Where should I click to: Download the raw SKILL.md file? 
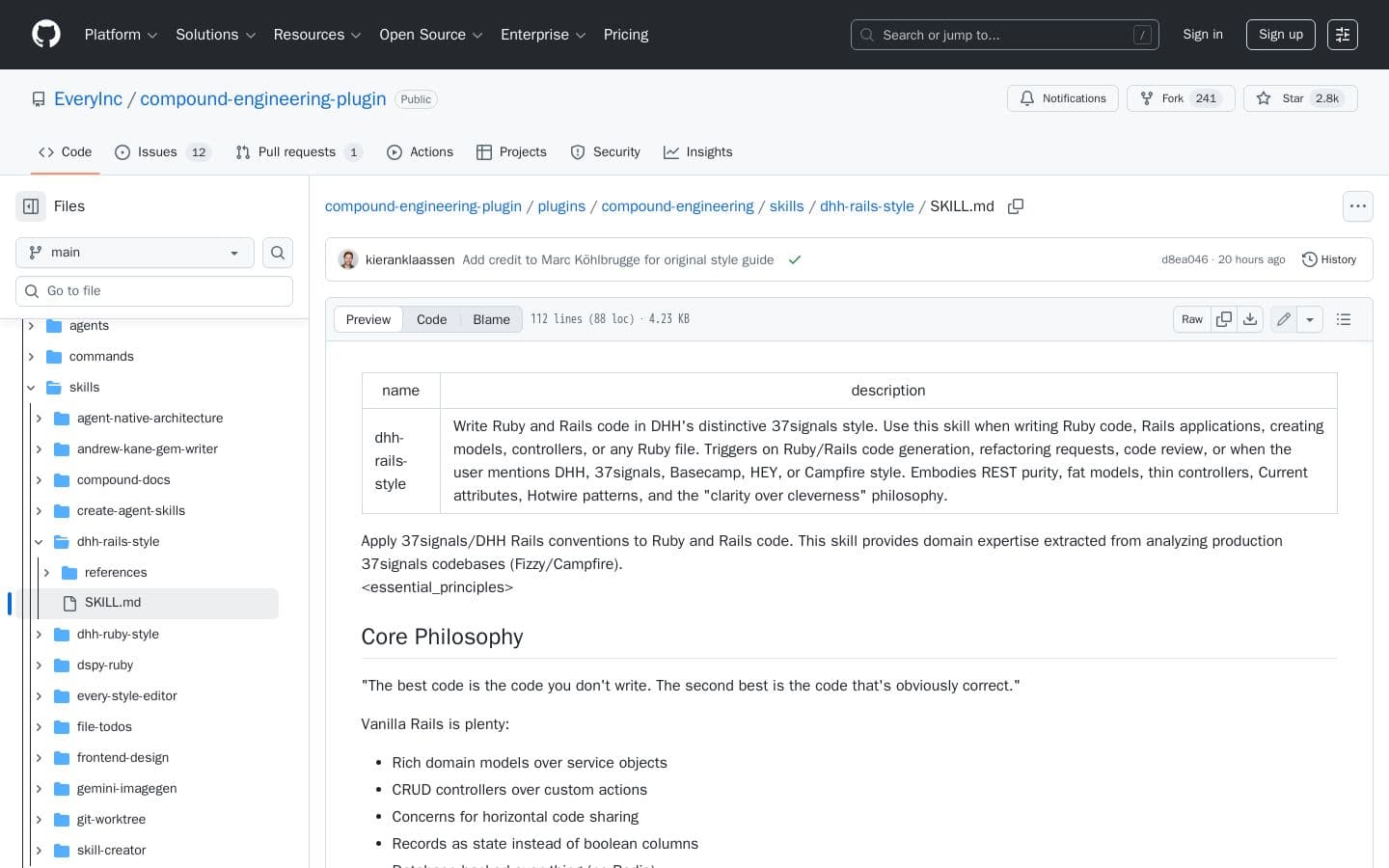[x=1250, y=319]
